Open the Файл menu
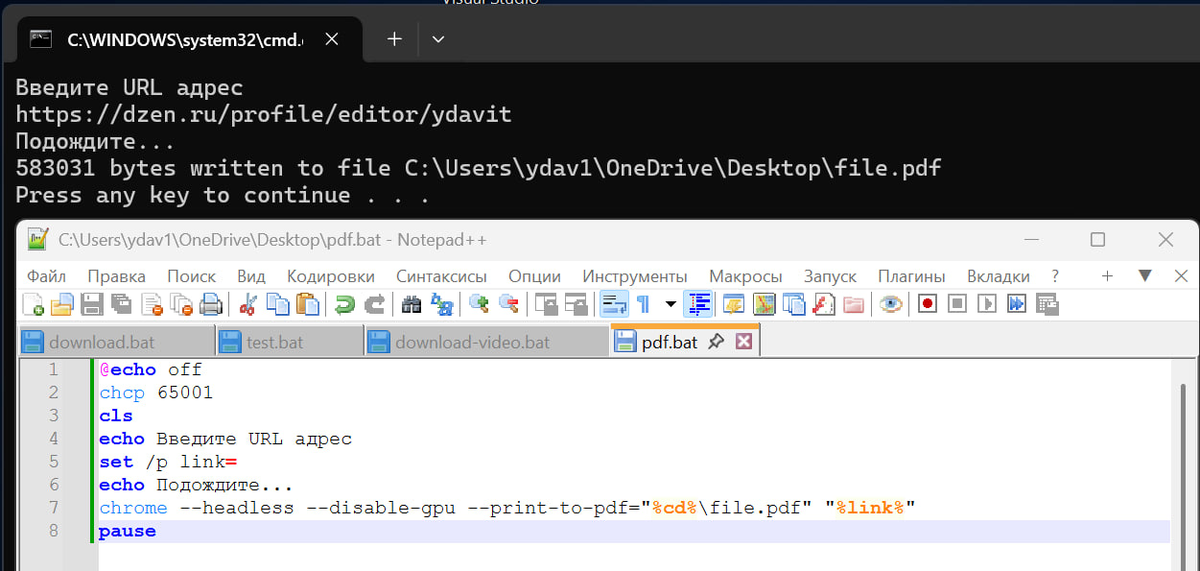Screen dimensions: 1200x571 tap(47, 276)
